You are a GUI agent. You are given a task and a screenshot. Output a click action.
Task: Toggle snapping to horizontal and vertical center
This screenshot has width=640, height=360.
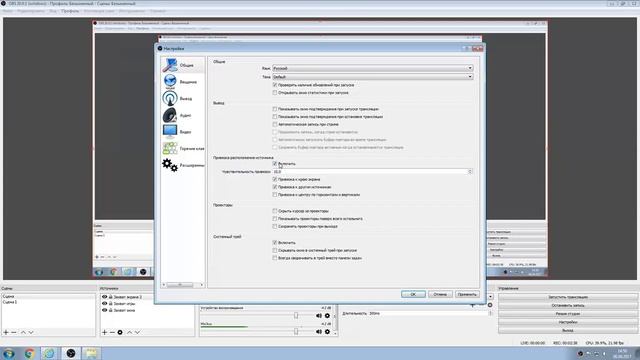pos(275,195)
